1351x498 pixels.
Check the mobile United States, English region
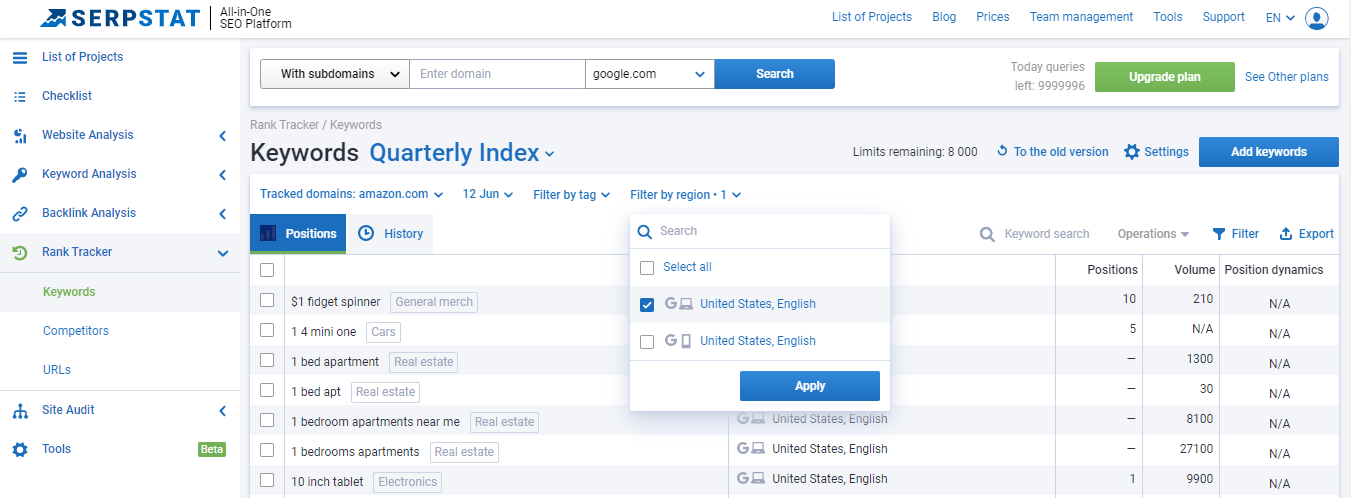[647, 341]
